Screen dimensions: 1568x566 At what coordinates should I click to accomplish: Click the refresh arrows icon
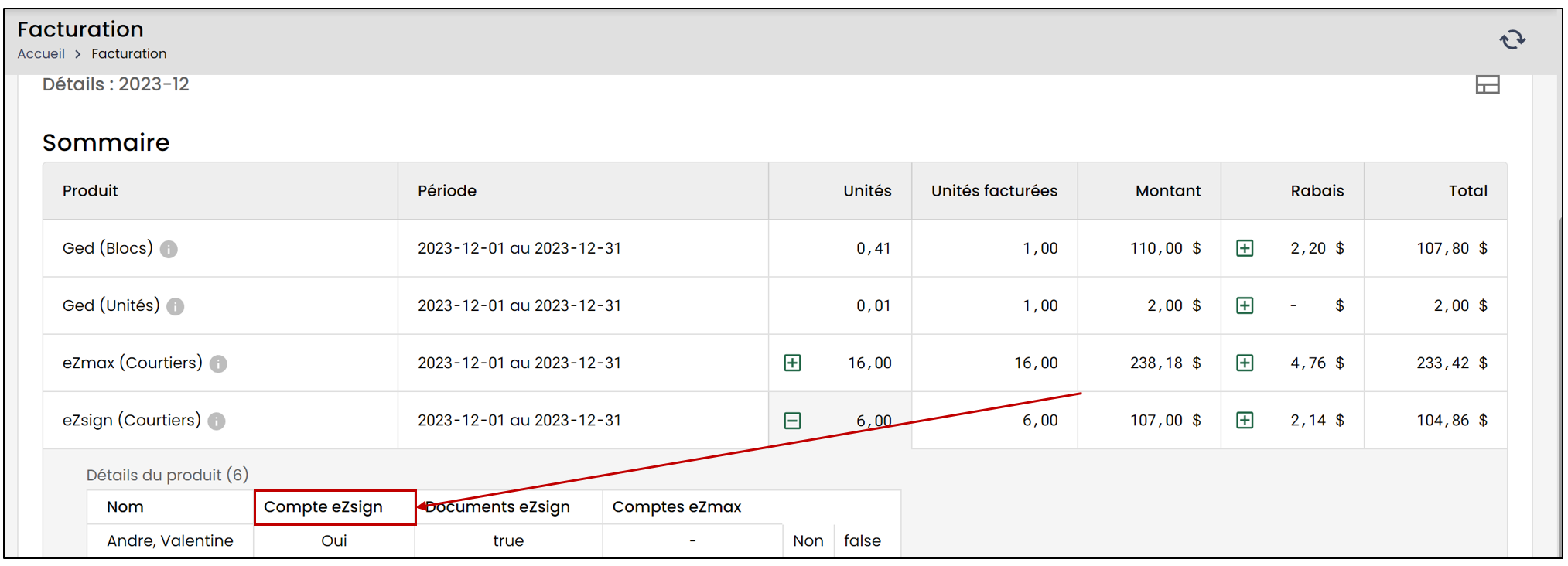coord(1512,39)
